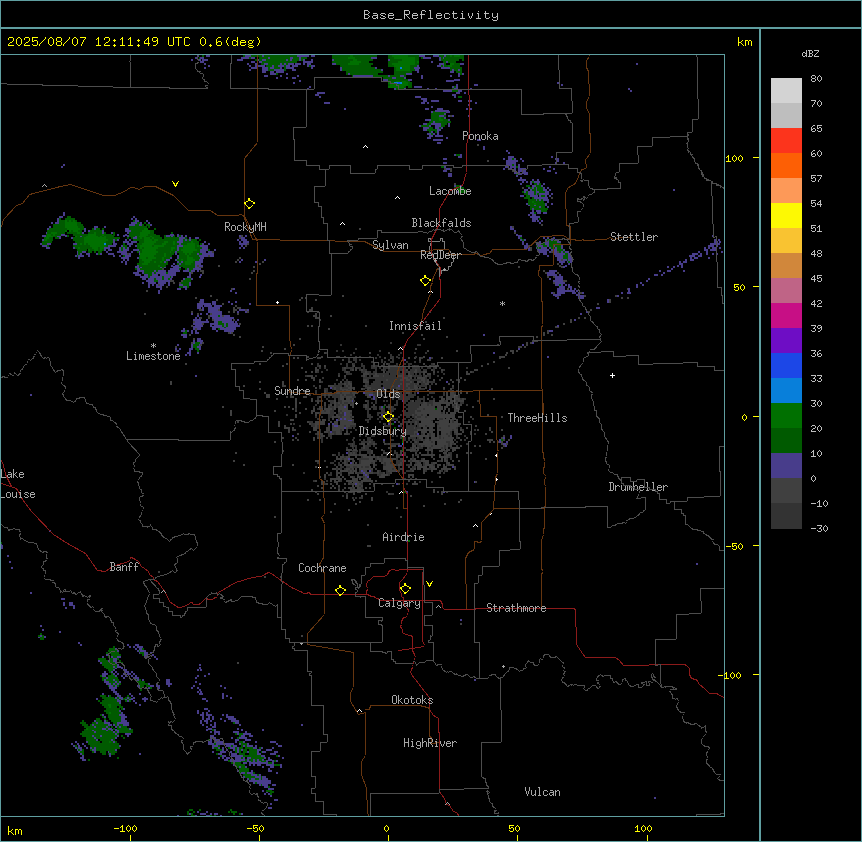Click the Limestone label
This screenshot has width=862, height=842.
pos(153,356)
